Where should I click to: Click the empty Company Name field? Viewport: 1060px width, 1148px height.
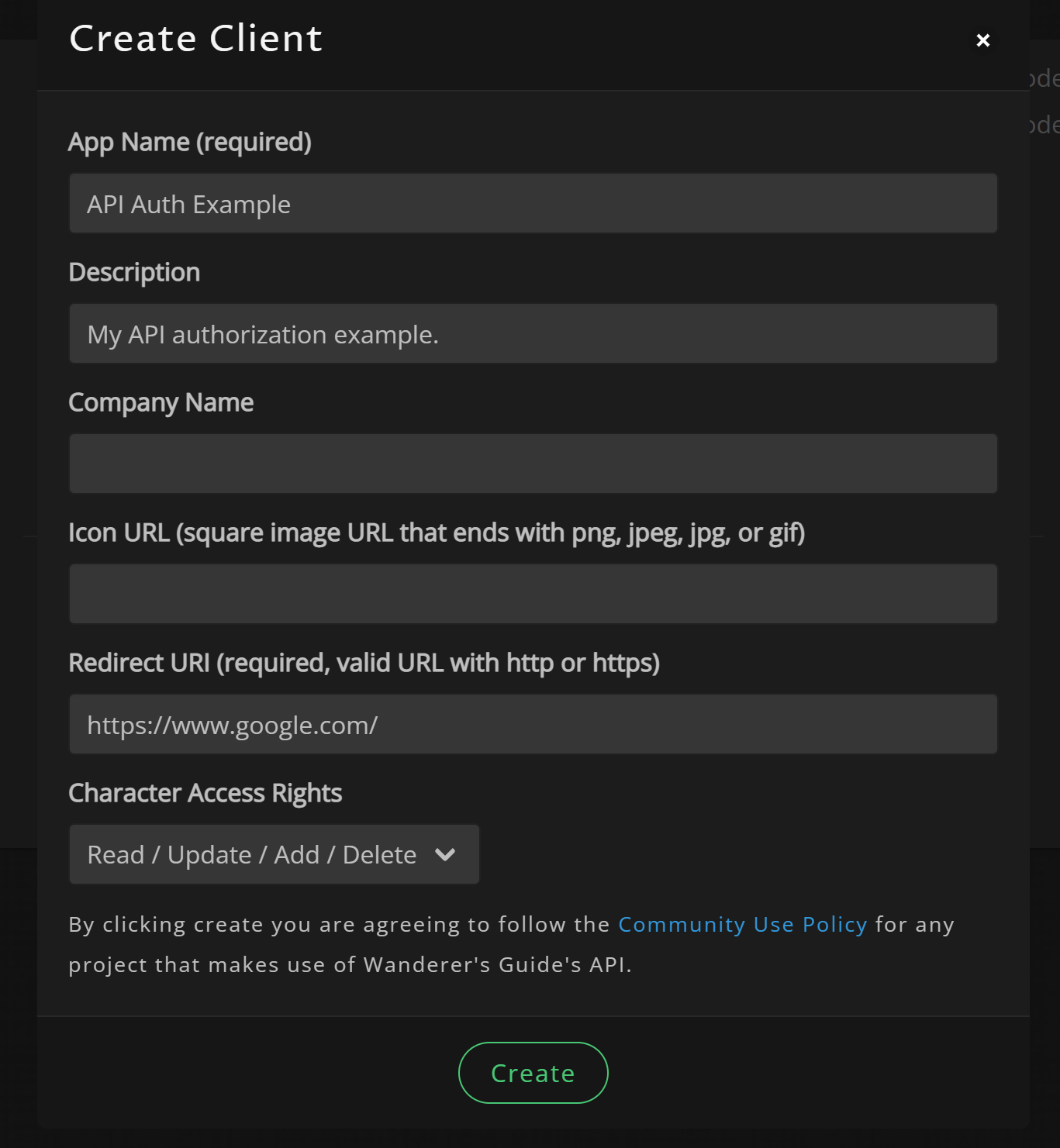point(533,464)
